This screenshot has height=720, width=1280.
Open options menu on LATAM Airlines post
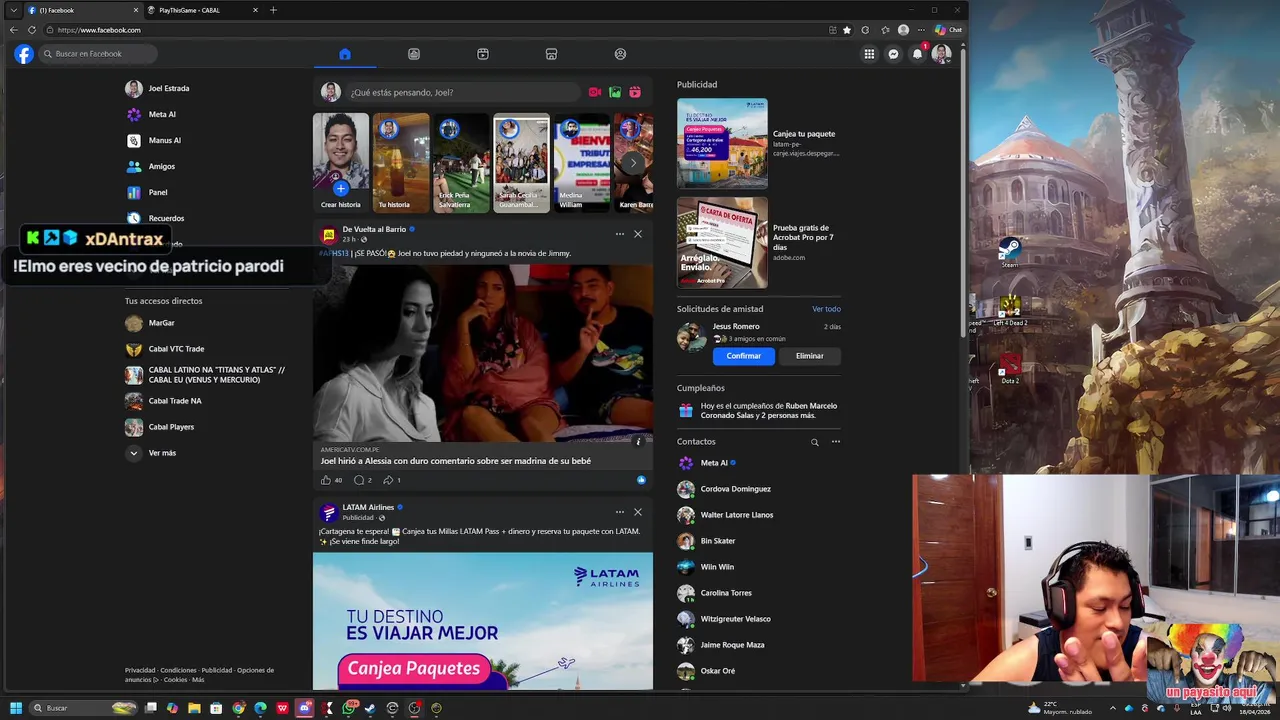[620, 512]
